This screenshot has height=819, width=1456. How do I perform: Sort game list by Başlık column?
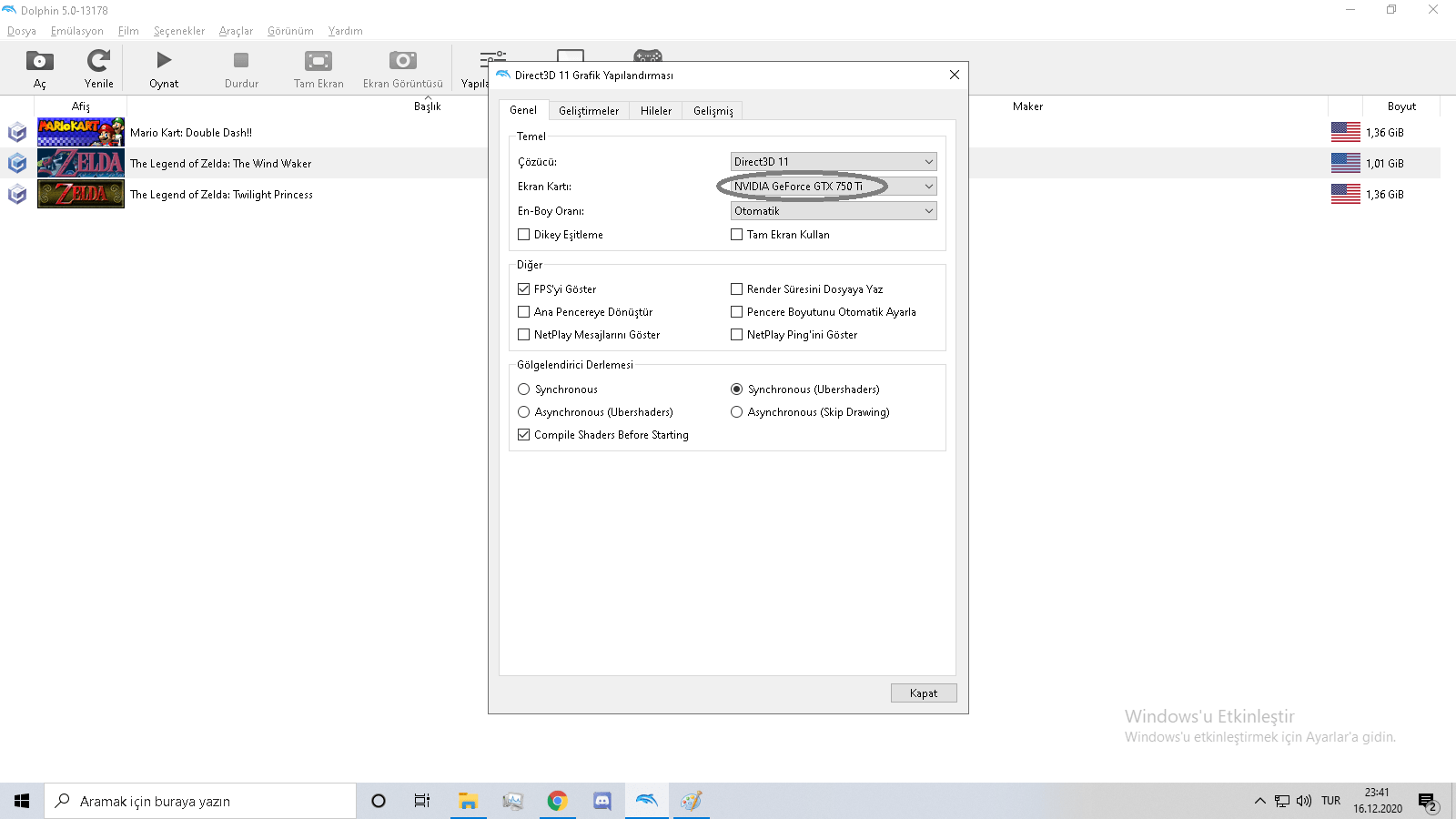[x=428, y=106]
